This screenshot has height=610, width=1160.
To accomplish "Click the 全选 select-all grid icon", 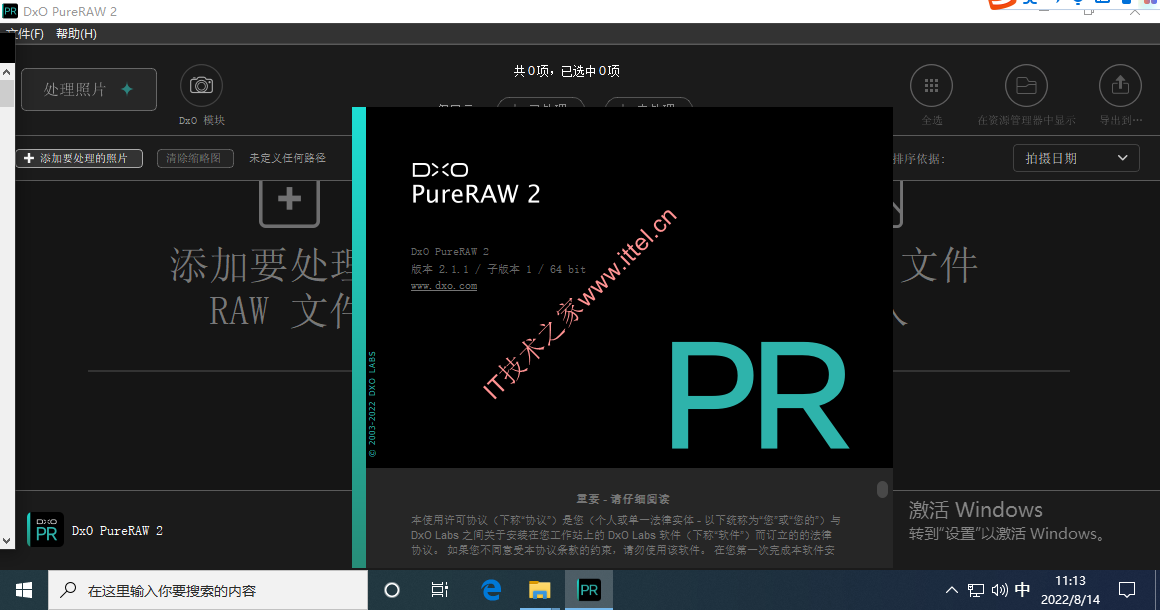I will (931, 86).
